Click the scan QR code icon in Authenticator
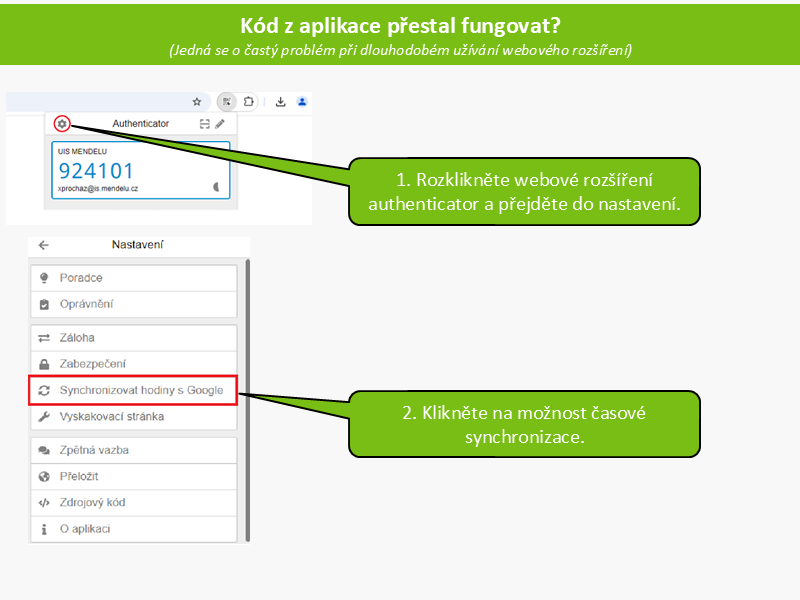This screenshot has width=800, height=600. click(205, 124)
